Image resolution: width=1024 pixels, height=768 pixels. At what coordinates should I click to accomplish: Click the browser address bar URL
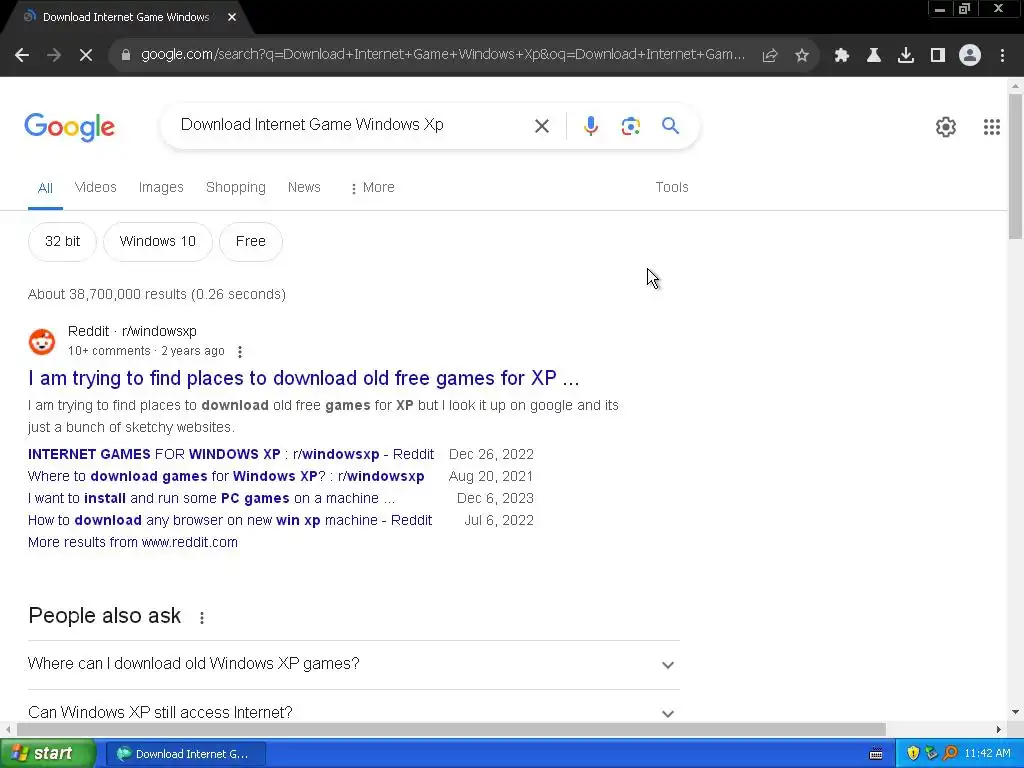click(x=443, y=55)
